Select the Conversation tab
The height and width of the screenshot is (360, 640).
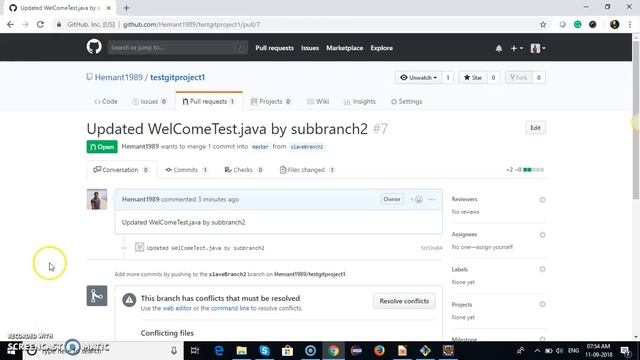[x=121, y=170]
